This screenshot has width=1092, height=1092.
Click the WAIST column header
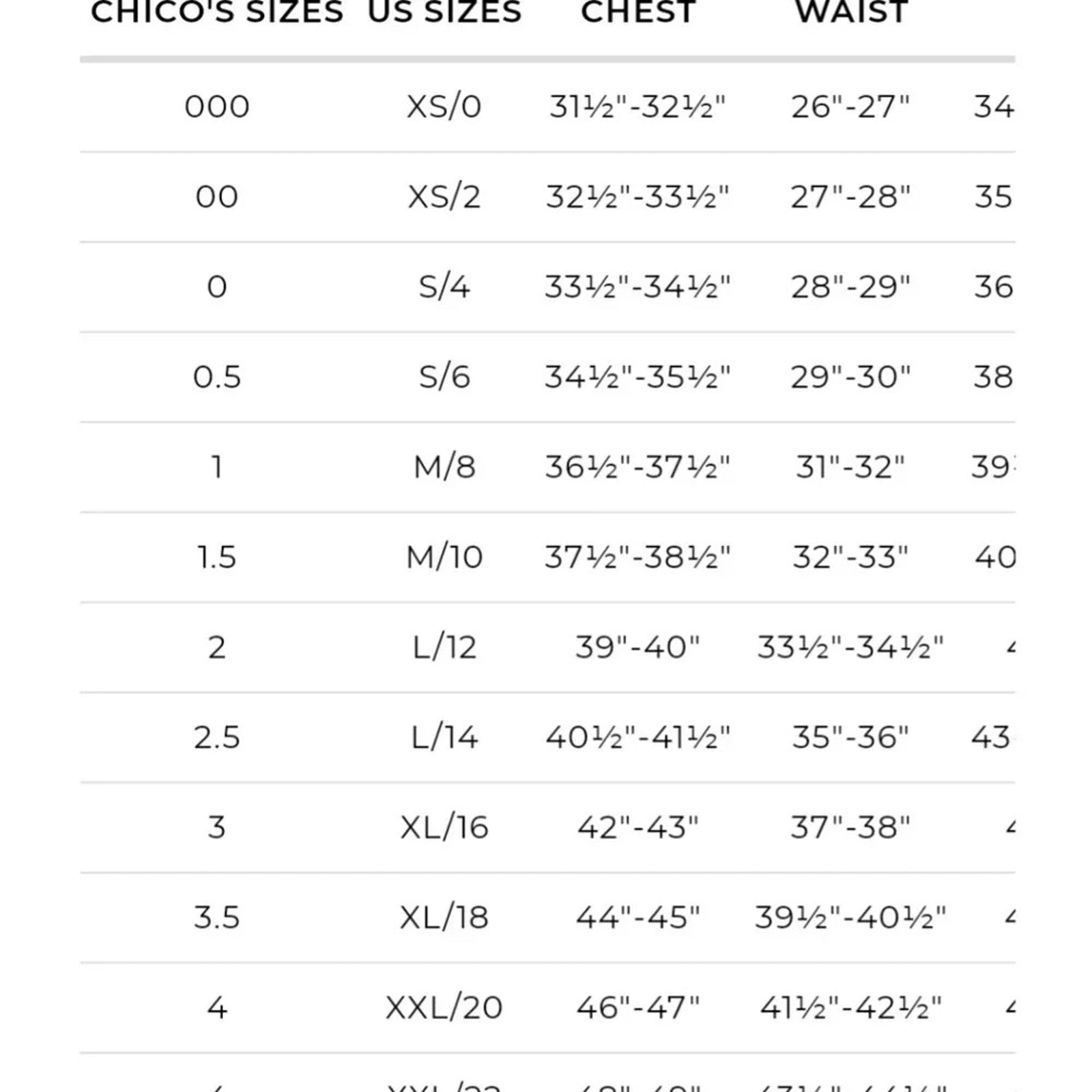click(x=851, y=12)
